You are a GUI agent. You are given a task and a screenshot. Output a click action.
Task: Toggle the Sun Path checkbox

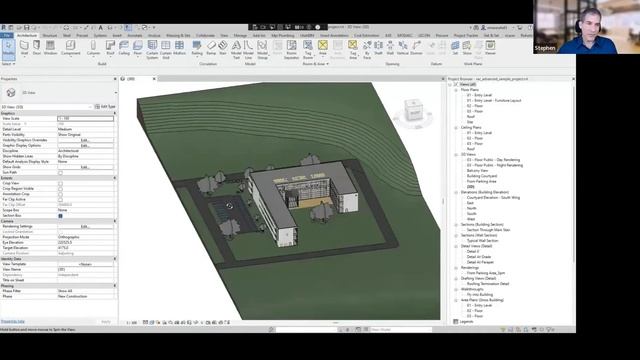tap(60, 173)
